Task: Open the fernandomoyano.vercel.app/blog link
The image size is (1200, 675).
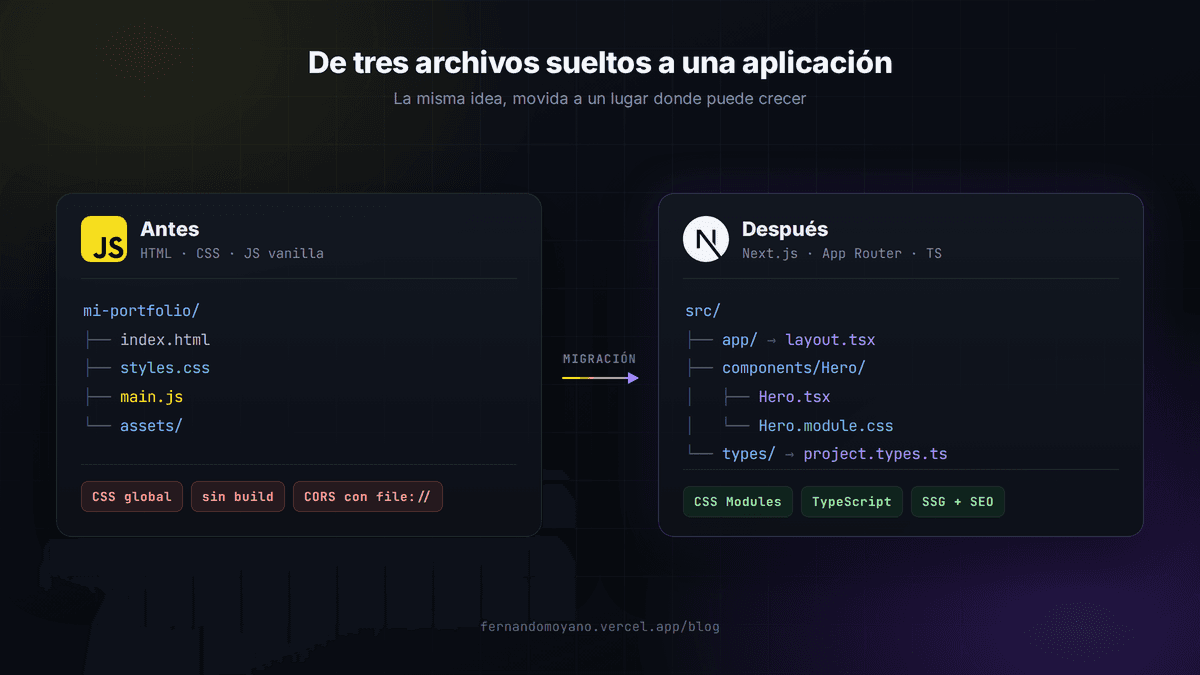Action: [x=600, y=627]
